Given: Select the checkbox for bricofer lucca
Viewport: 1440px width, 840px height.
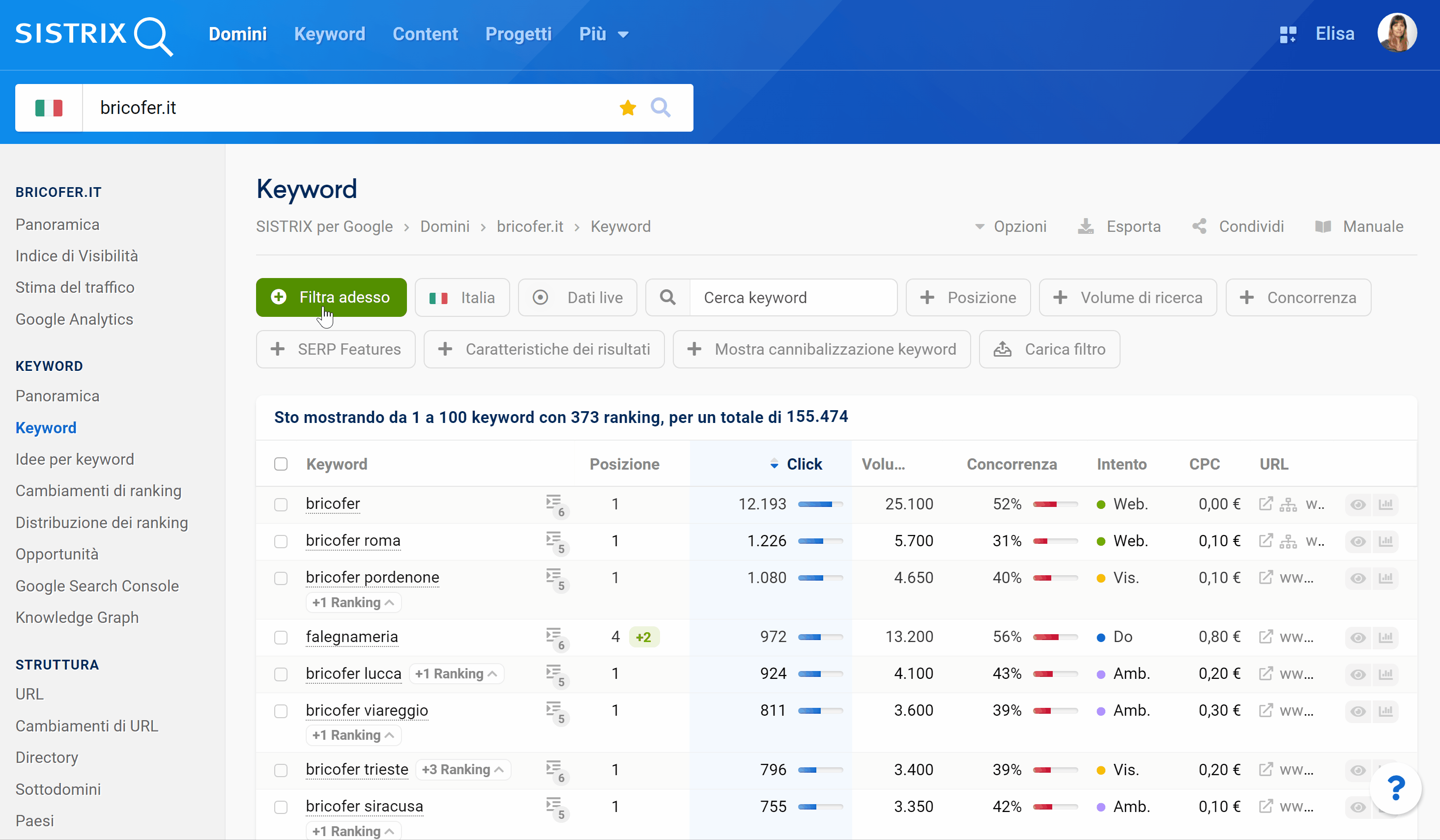Looking at the screenshot, I should pyautogui.click(x=281, y=674).
